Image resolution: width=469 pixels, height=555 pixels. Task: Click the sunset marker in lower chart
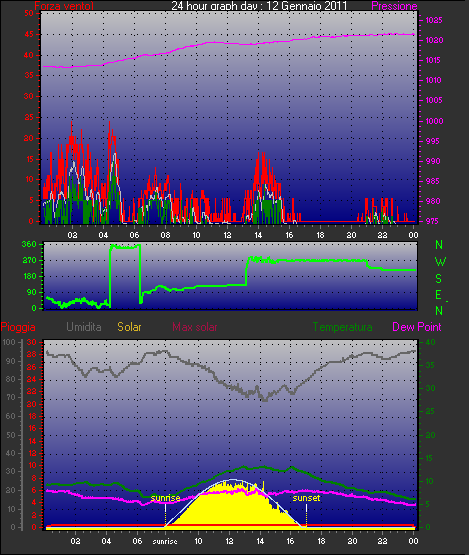[x=306, y=498]
